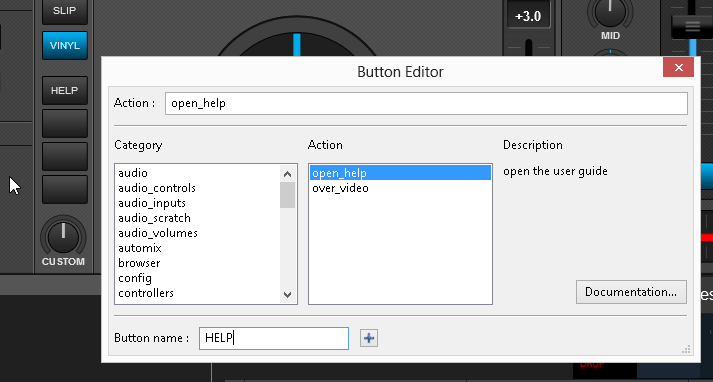Click the empty custom button below HELP
713x382 pixels.
pos(65,123)
